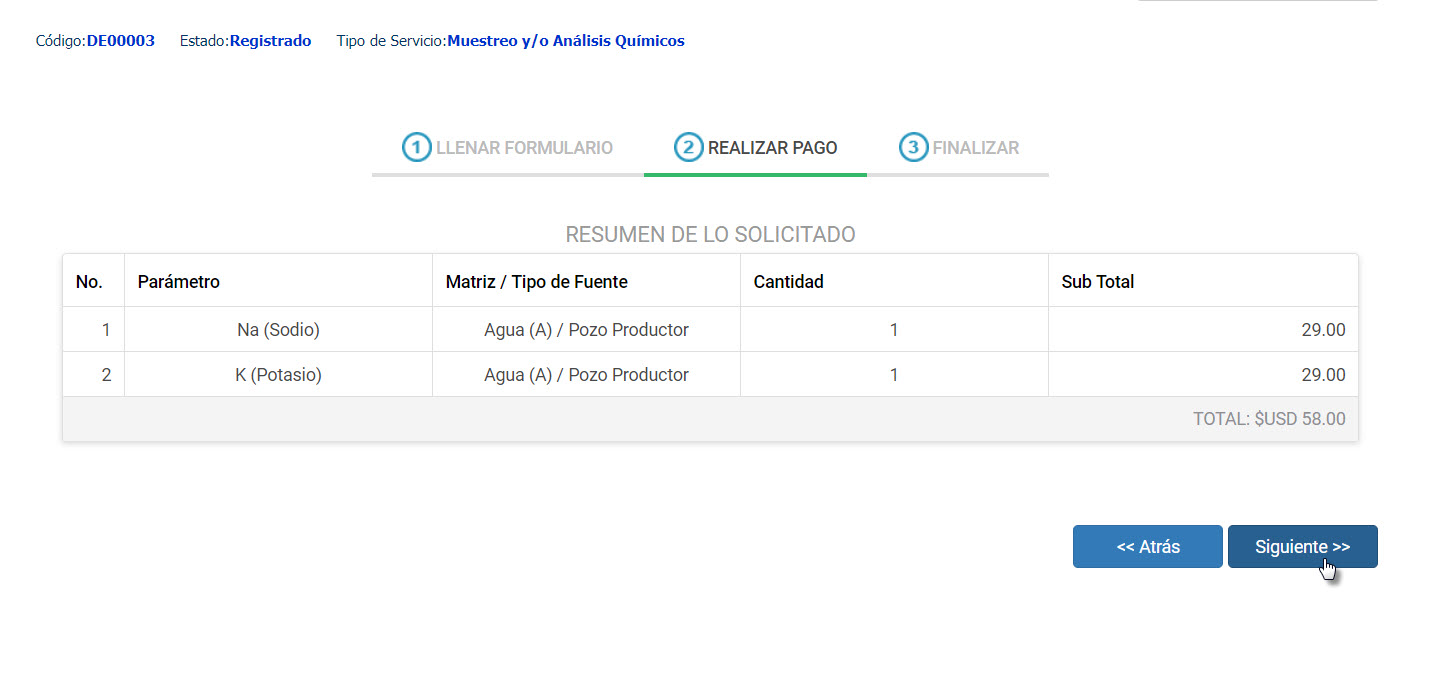This screenshot has width=1434, height=675.
Task: Click the 29.00 subtotal for Na (Sodio)
Action: point(1323,330)
